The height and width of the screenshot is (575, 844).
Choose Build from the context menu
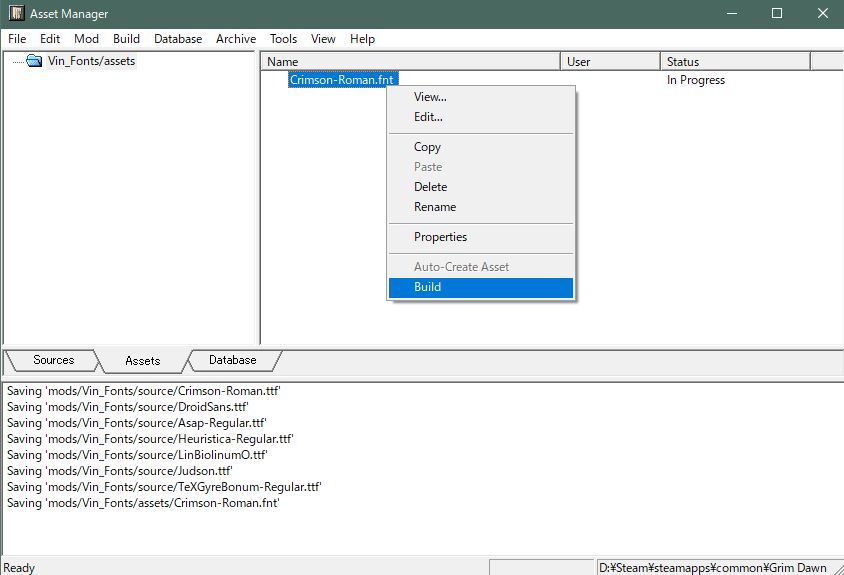pos(427,287)
